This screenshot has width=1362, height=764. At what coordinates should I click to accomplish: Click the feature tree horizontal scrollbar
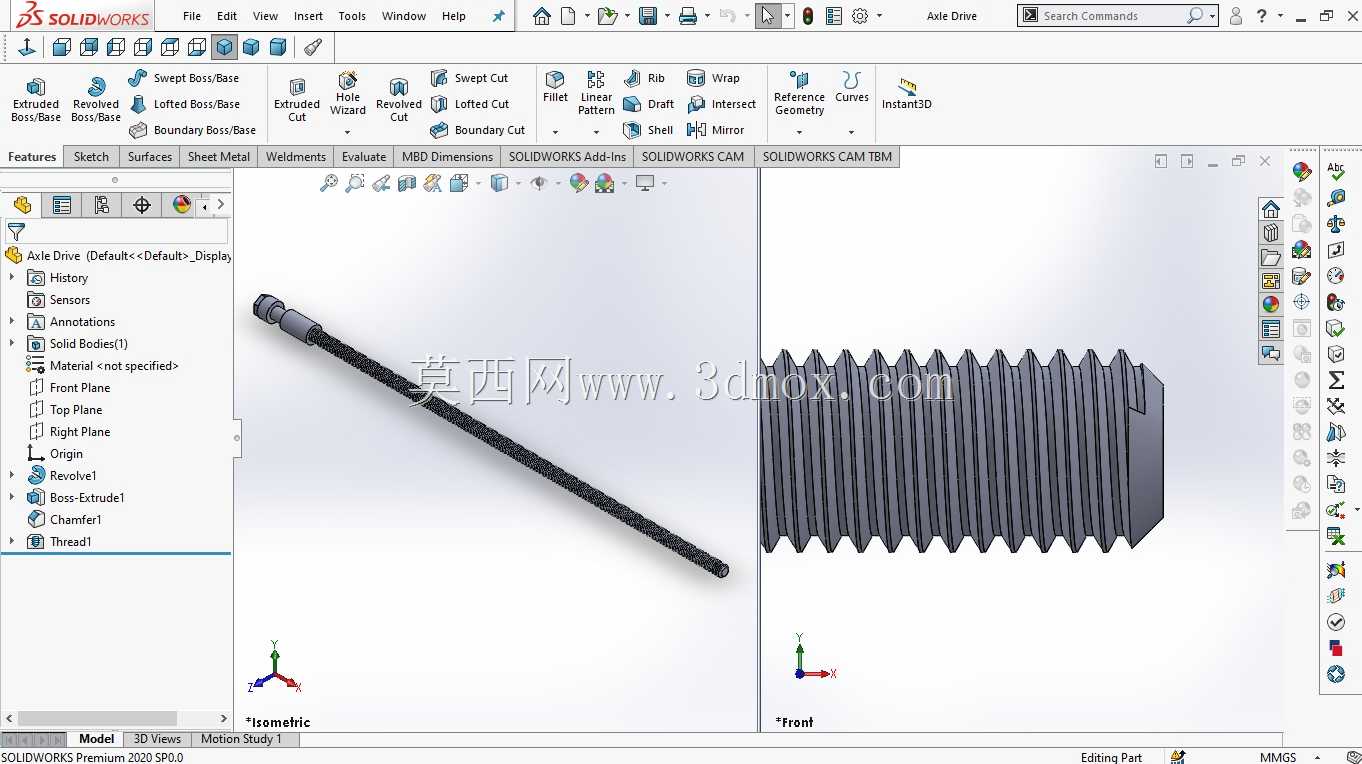pyautogui.click(x=97, y=719)
